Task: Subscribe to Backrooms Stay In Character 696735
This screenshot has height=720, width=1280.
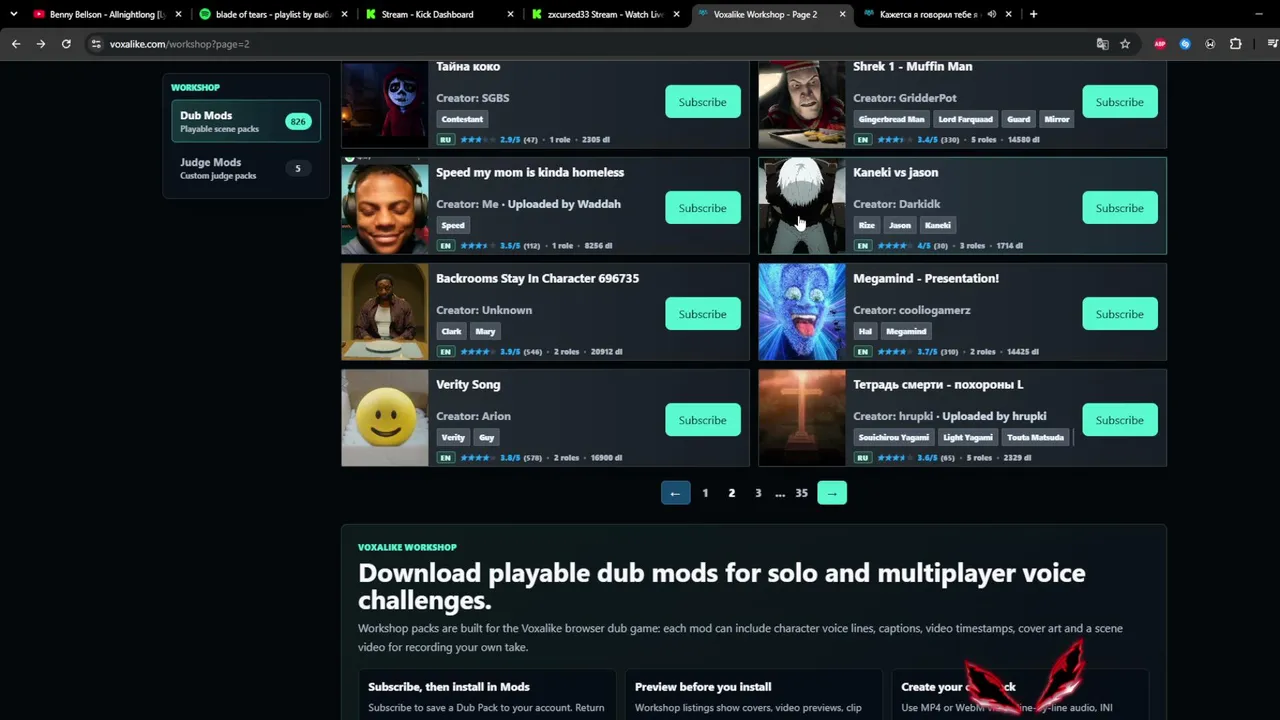Action: (x=703, y=314)
